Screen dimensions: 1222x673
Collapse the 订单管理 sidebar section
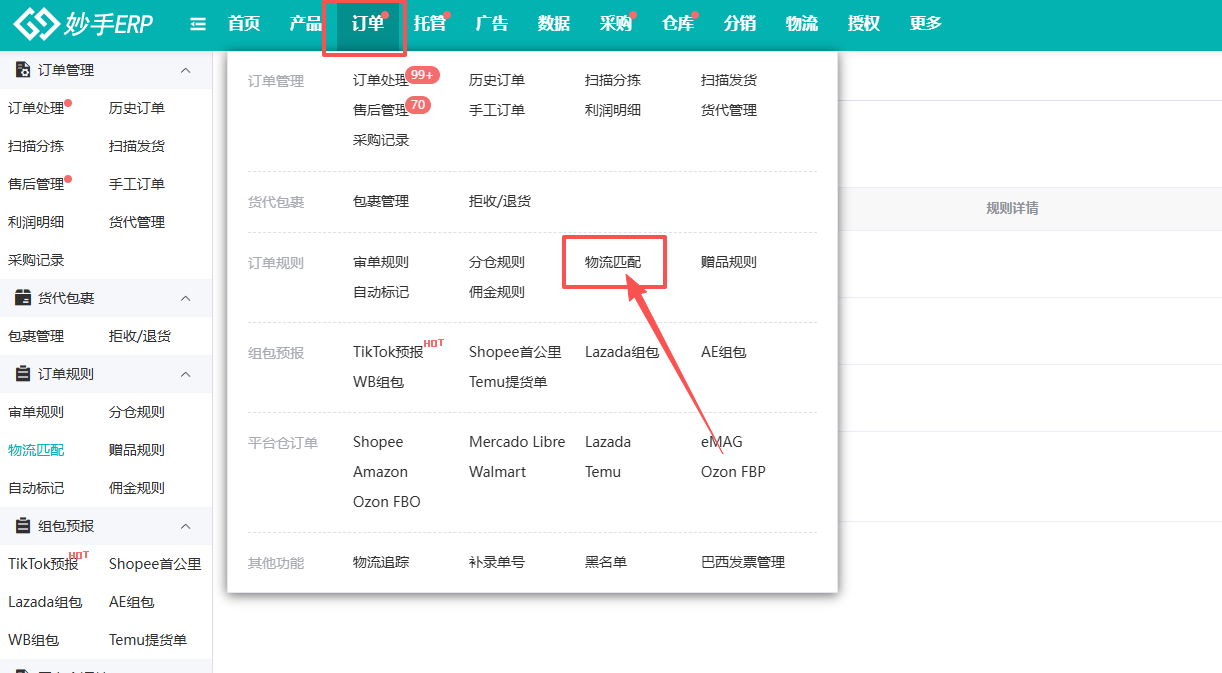(185, 70)
